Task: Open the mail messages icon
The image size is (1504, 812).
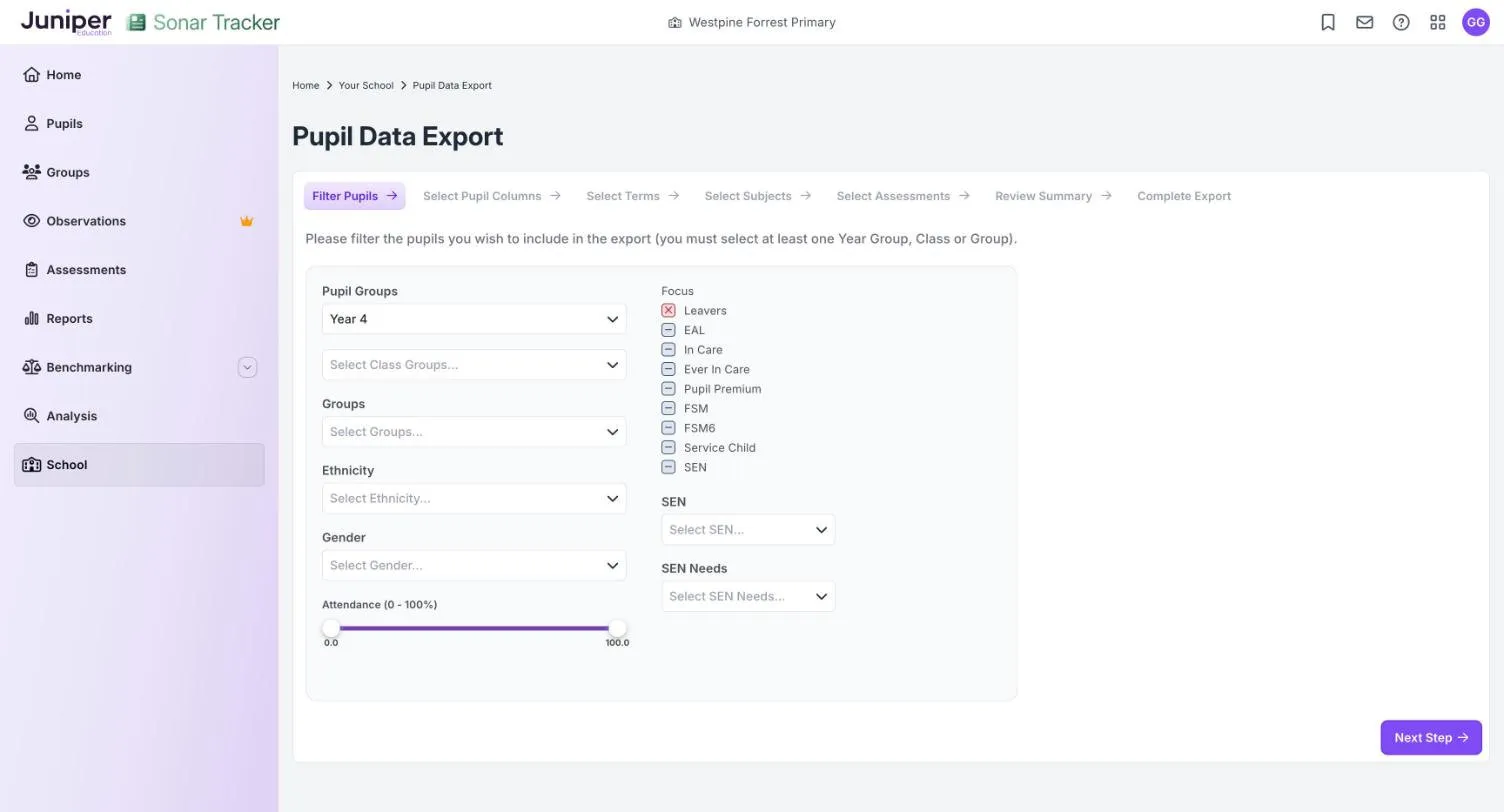Action: point(1364,22)
